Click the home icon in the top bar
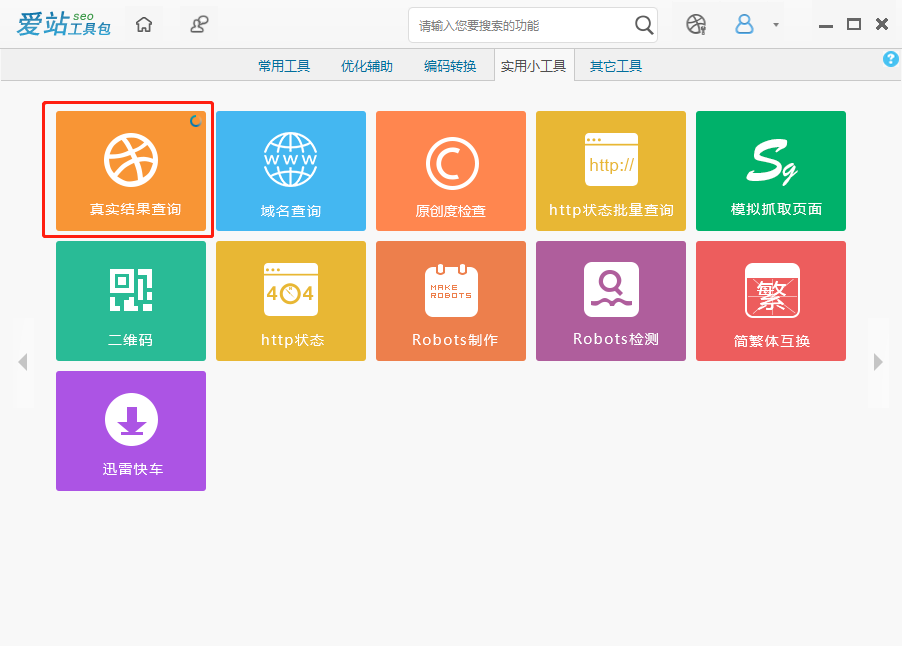Viewport: 902px width, 646px height. coord(143,24)
